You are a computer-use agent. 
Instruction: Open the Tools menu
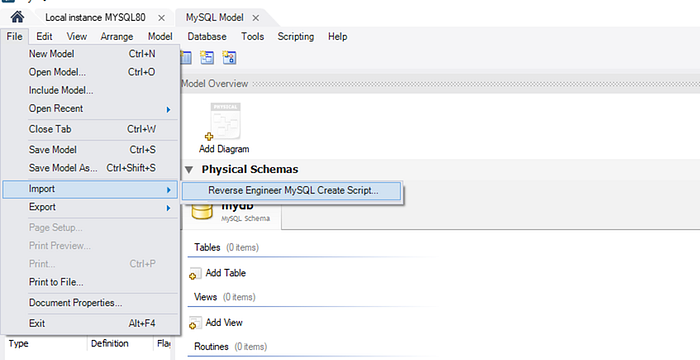253,37
